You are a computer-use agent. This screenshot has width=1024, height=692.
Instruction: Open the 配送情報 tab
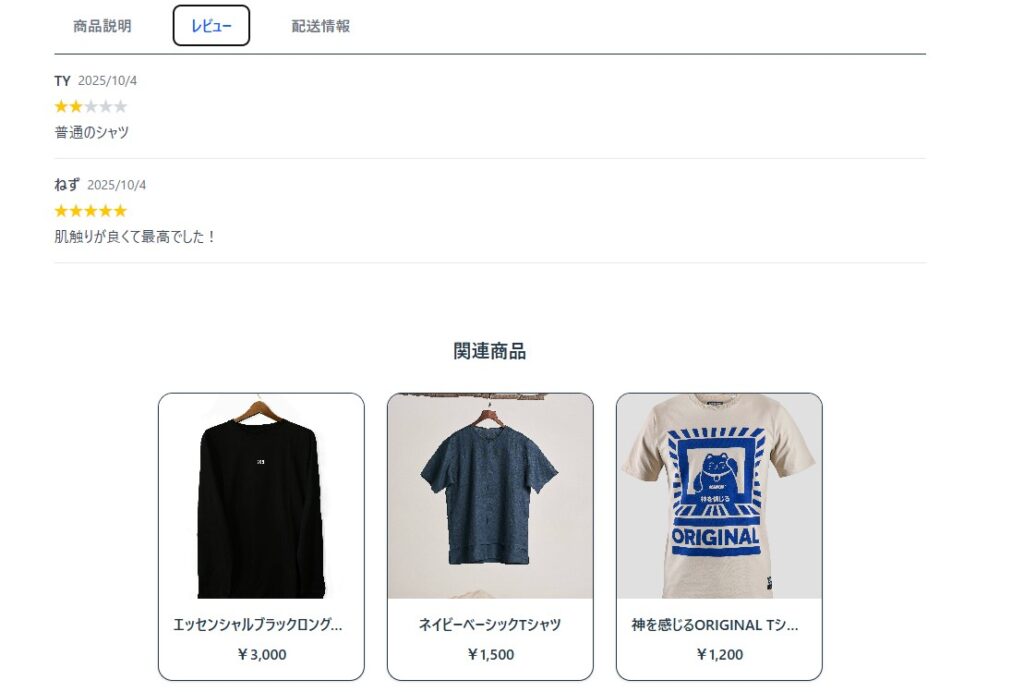pos(321,26)
